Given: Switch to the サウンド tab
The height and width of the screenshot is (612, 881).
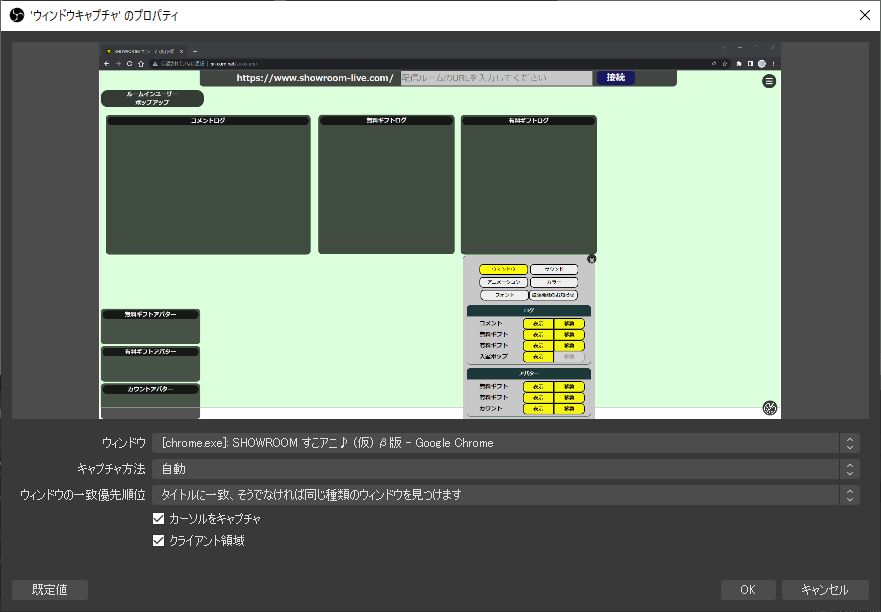Looking at the screenshot, I should pos(554,269).
